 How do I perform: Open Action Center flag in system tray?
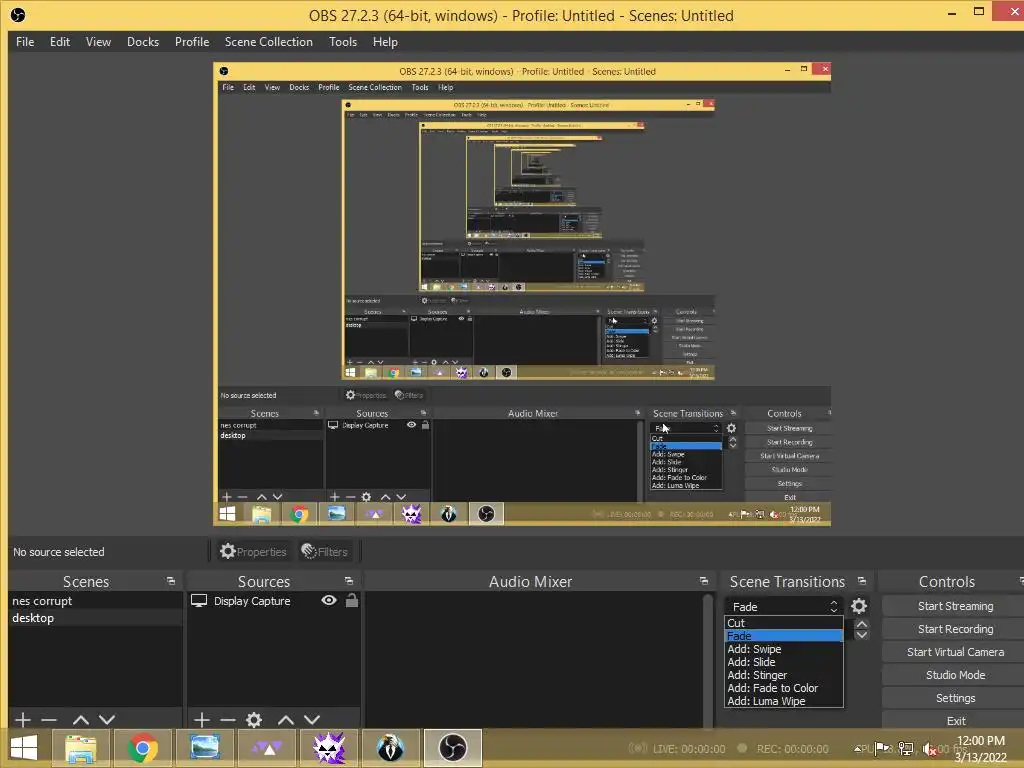point(882,748)
